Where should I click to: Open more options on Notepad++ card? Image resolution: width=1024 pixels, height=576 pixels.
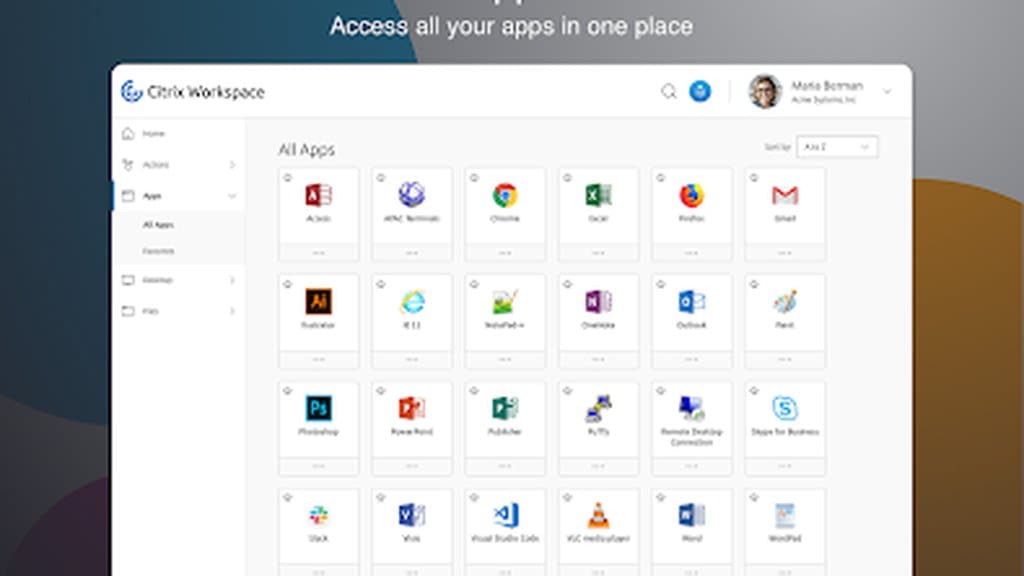point(505,359)
